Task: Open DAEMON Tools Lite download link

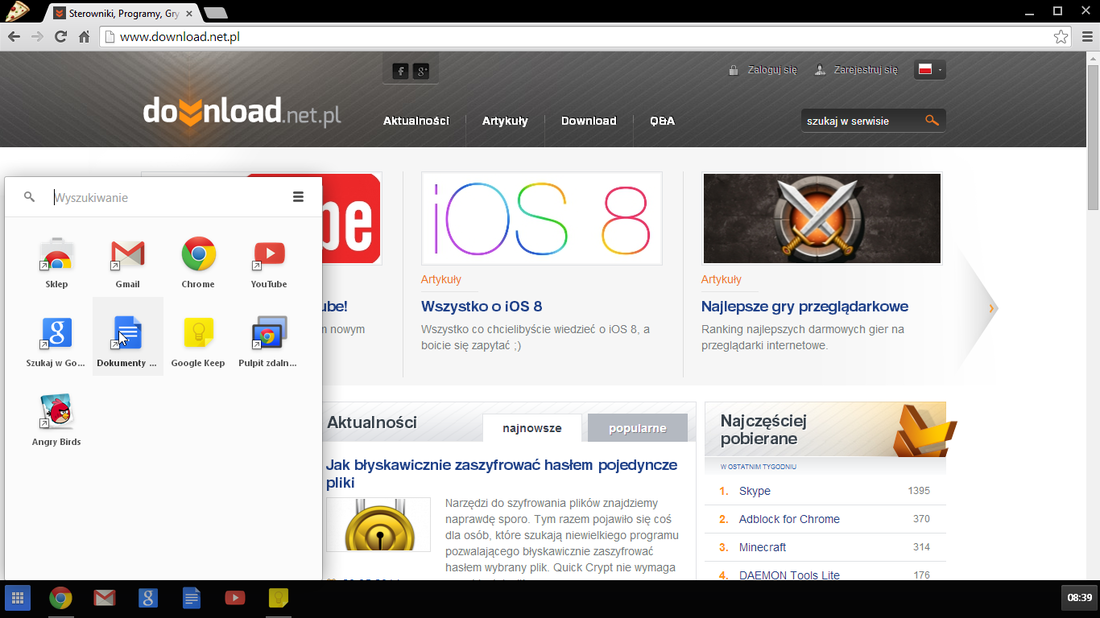Action: pos(789,575)
